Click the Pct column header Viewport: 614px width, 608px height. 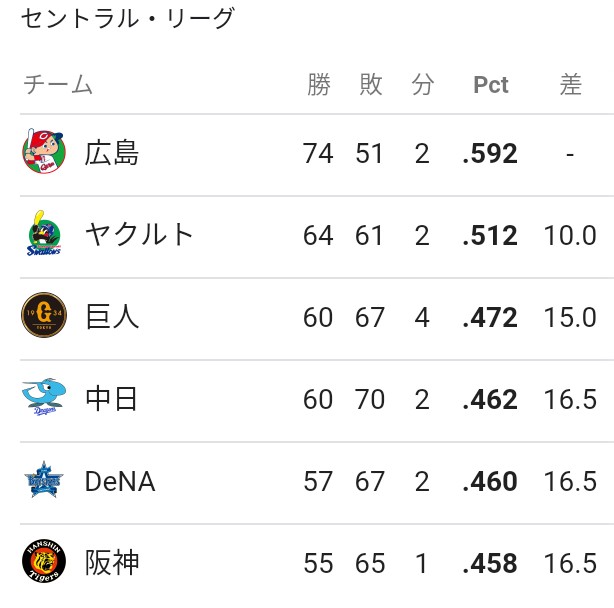[x=491, y=85]
